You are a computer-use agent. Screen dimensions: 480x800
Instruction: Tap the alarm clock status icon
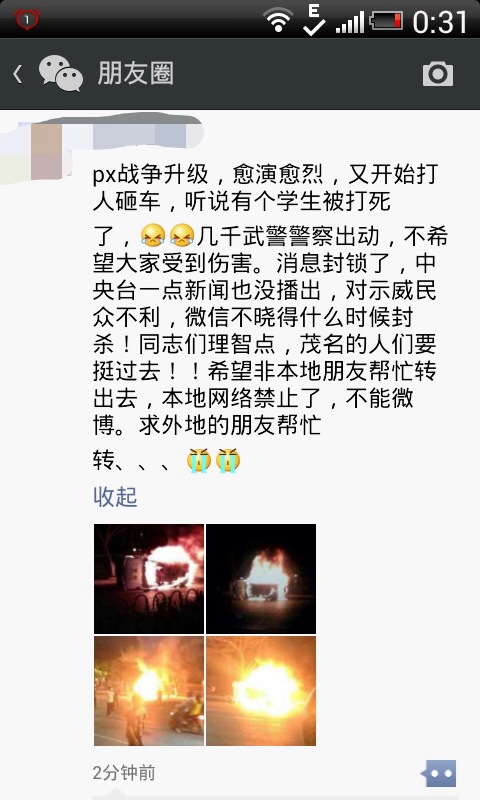[27, 19]
